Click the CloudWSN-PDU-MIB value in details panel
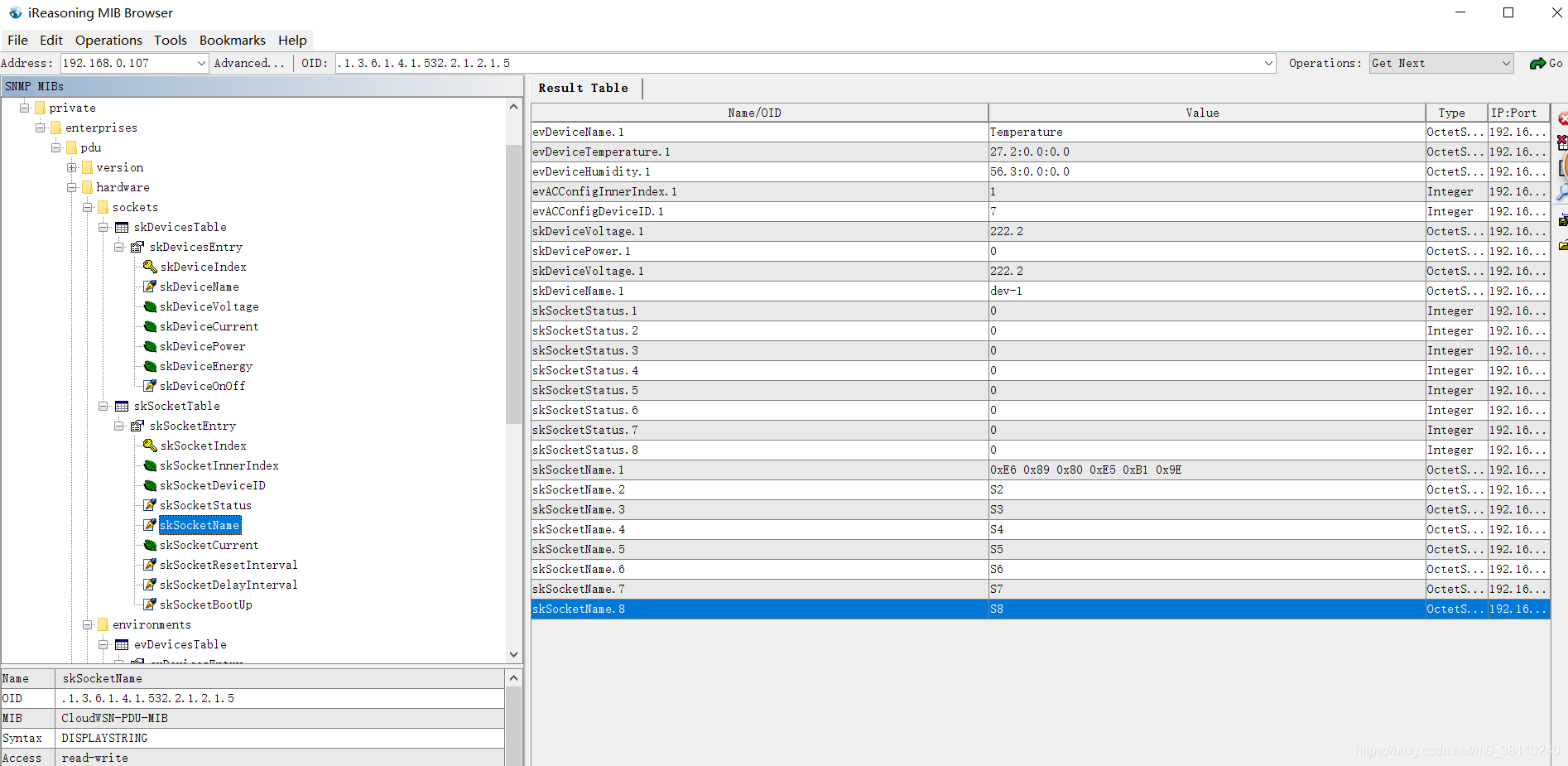 [114, 718]
